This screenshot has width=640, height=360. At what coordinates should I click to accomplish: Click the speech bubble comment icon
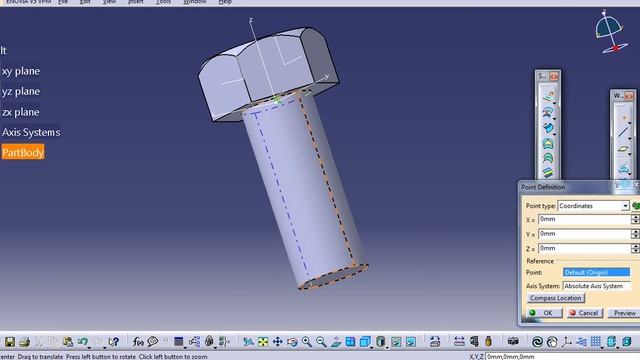[x=153, y=342]
